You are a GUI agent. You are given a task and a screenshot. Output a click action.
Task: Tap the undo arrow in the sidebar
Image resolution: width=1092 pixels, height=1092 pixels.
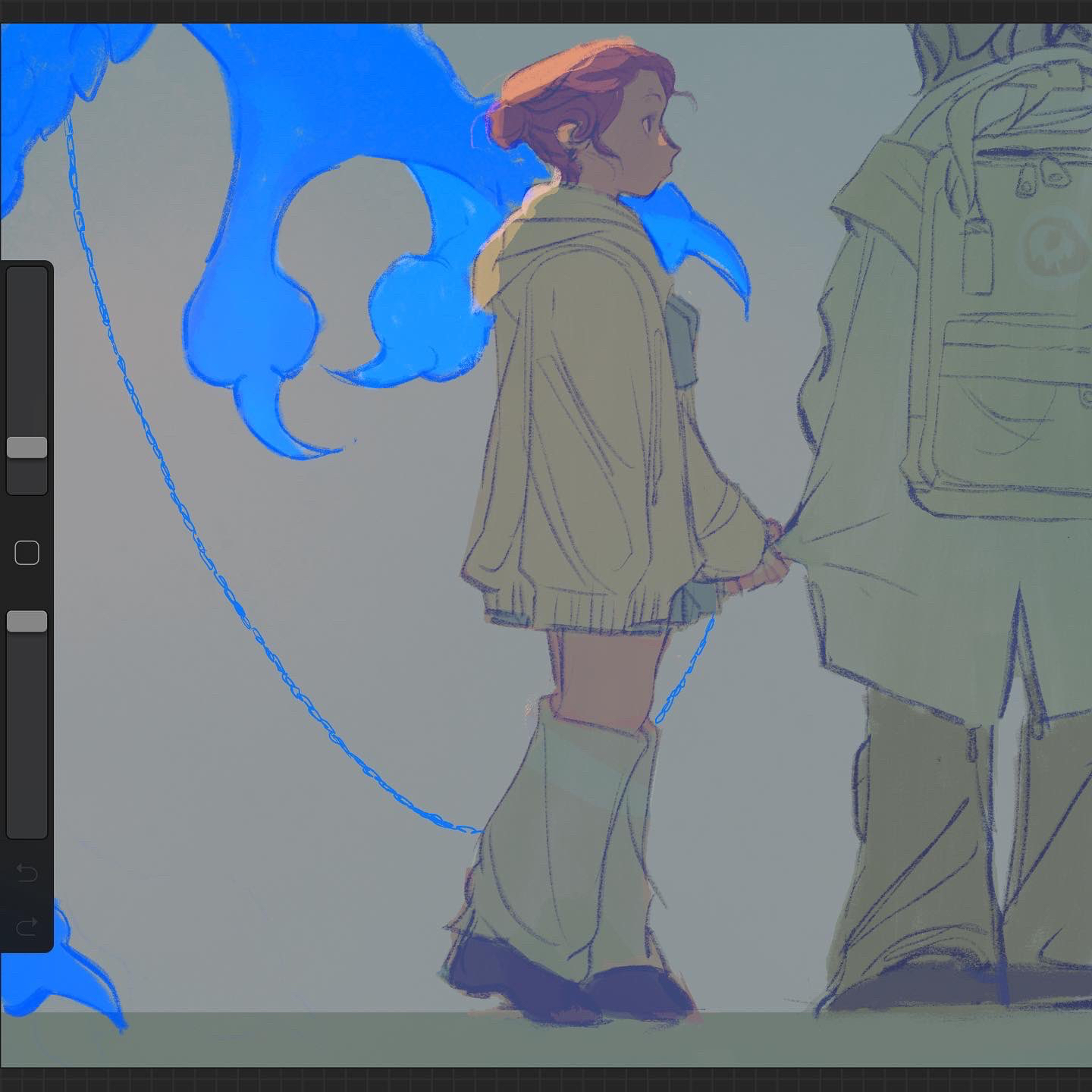(27, 874)
